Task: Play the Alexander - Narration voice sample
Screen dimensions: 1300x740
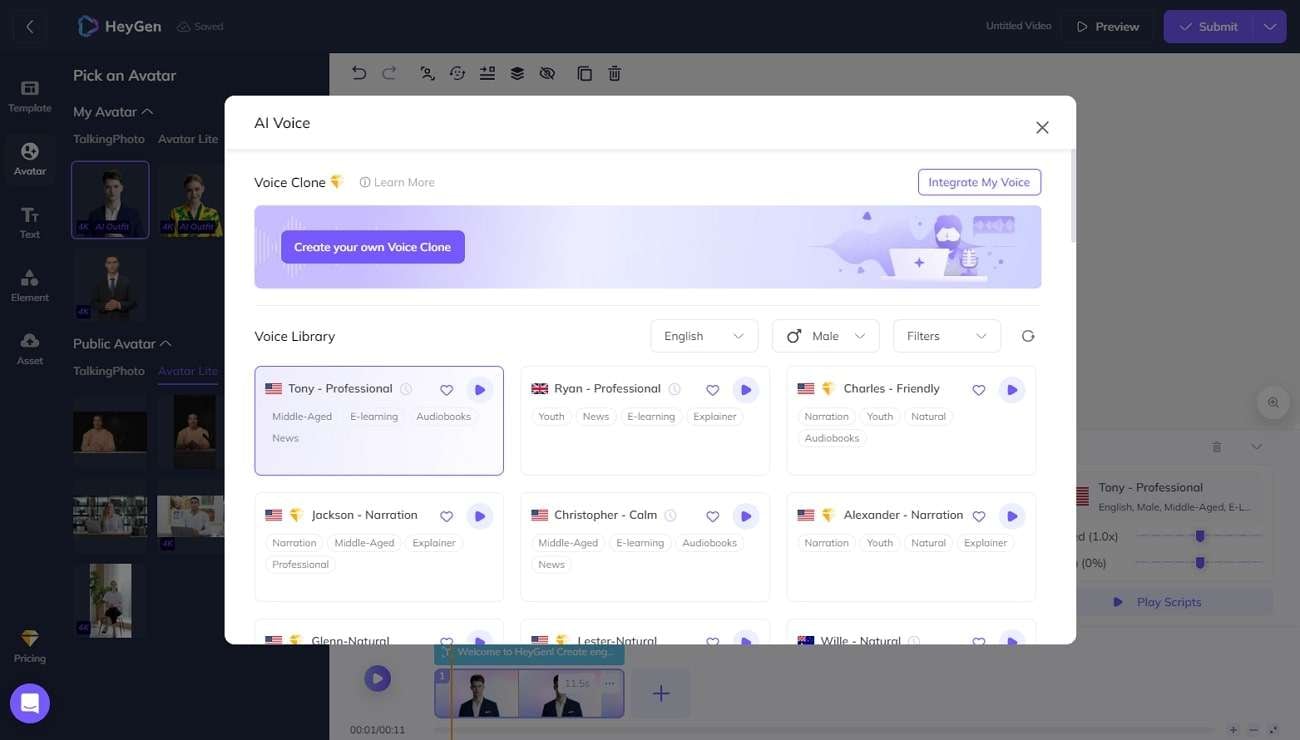Action: click(x=1012, y=516)
